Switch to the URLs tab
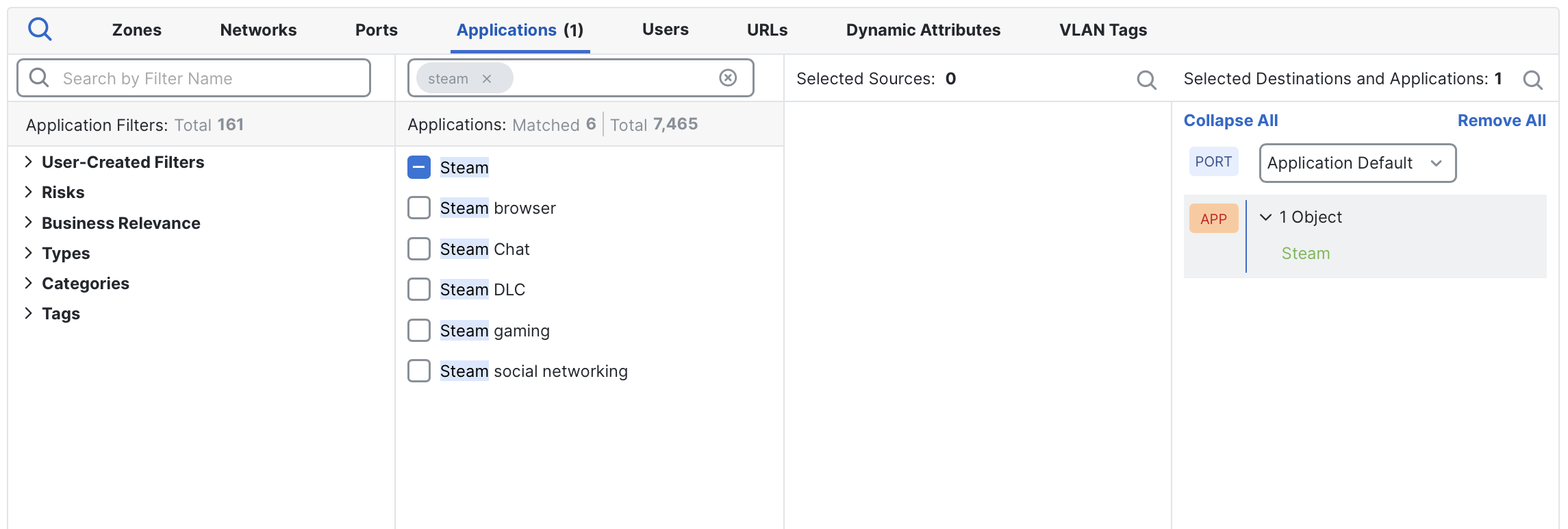This screenshot has height=529, width=1568. click(x=767, y=30)
